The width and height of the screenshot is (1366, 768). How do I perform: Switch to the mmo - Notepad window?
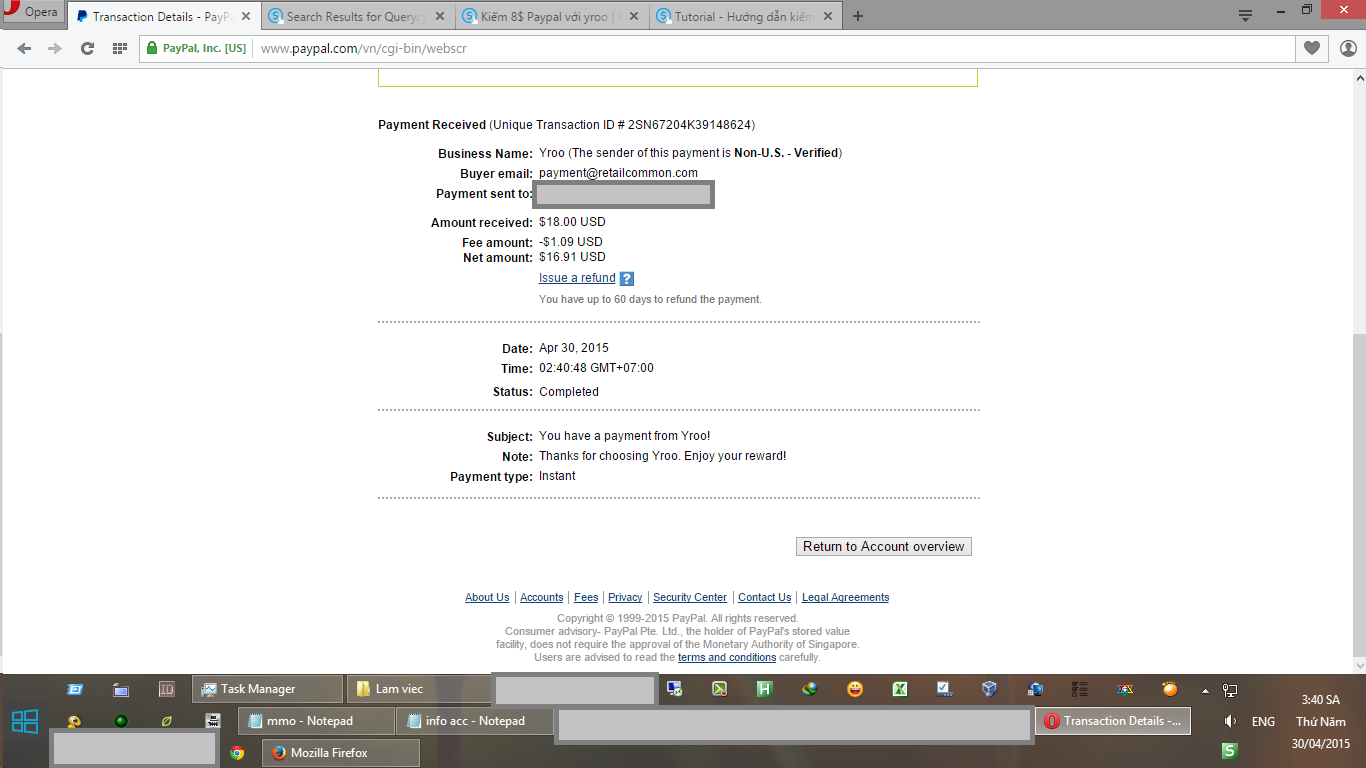[316, 721]
